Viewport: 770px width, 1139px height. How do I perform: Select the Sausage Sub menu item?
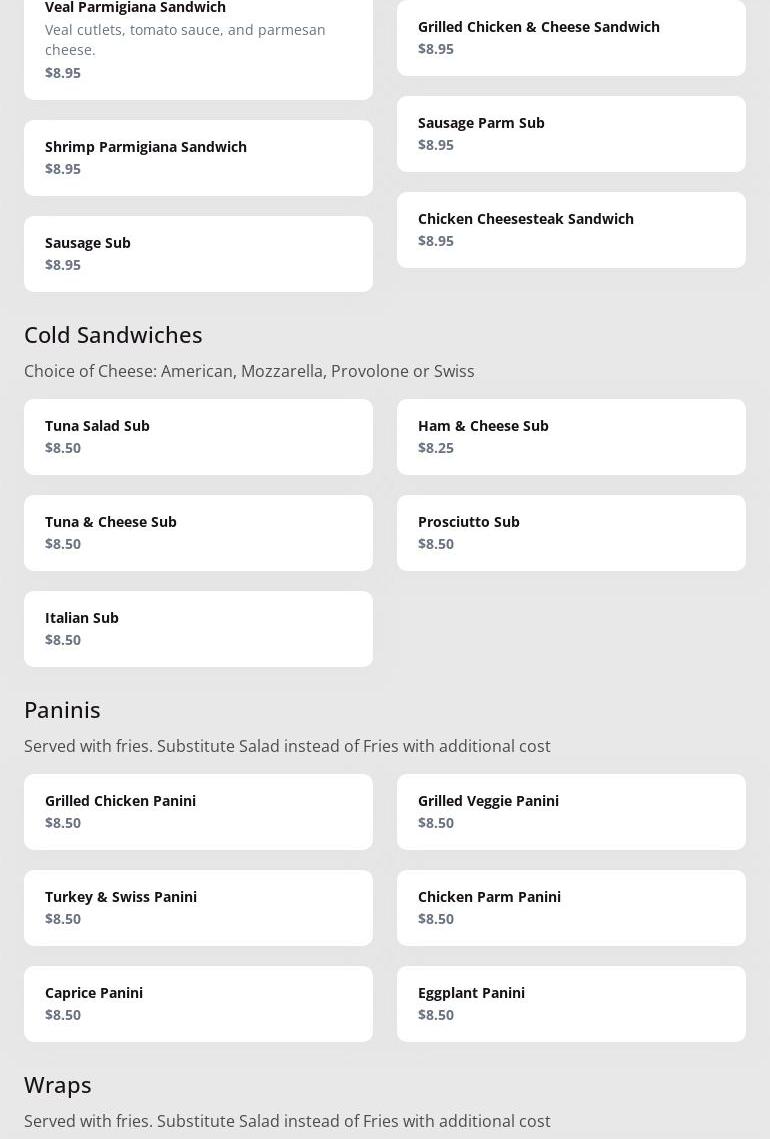(198, 253)
